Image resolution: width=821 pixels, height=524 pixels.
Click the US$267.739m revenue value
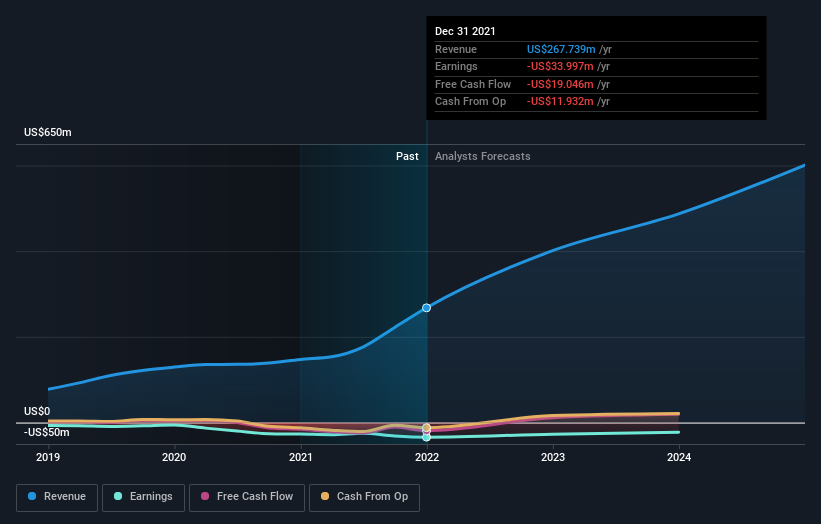[x=561, y=49]
